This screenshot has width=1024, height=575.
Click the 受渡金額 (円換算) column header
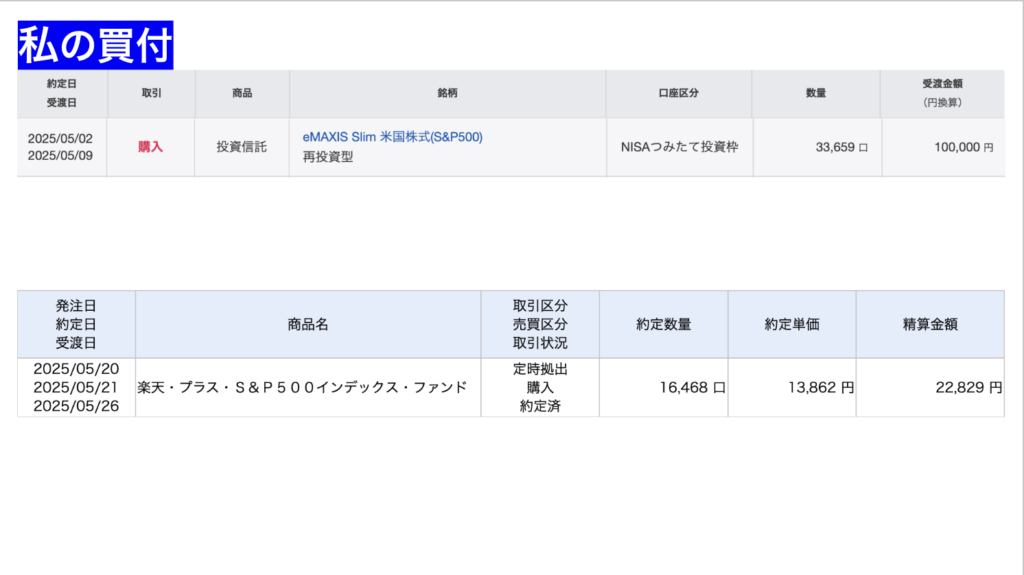pyautogui.click(x=942, y=93)
